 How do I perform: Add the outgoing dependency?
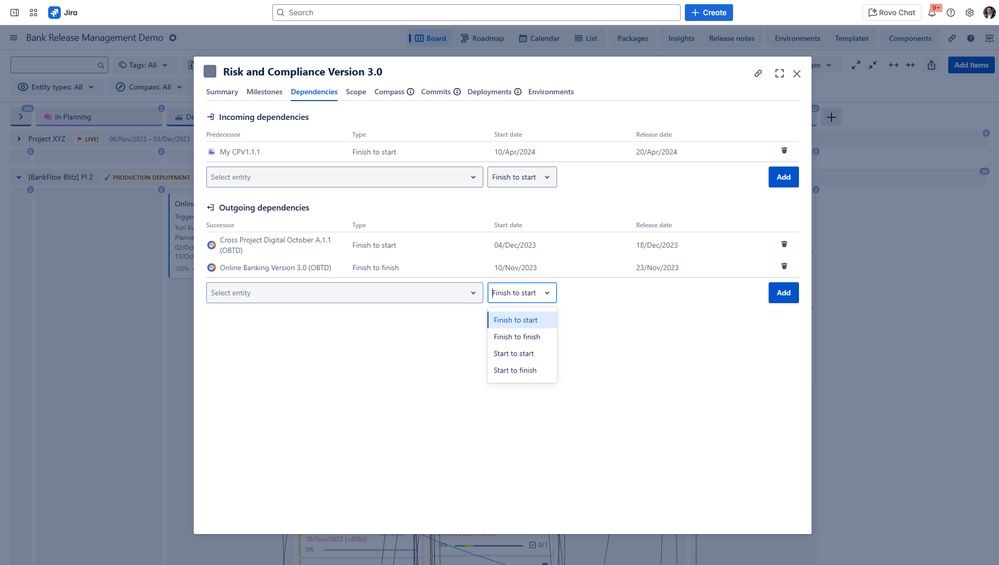[x=783, y=293]
